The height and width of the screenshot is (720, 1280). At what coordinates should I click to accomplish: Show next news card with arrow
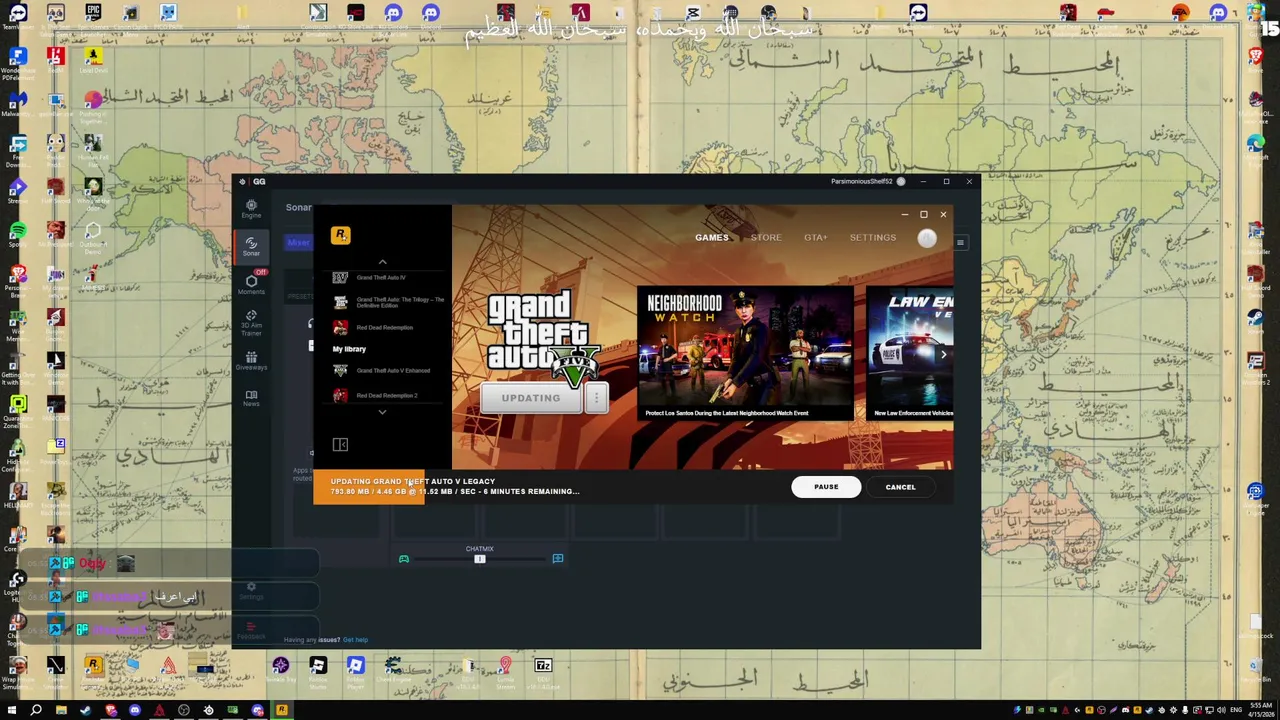(942, 354)
